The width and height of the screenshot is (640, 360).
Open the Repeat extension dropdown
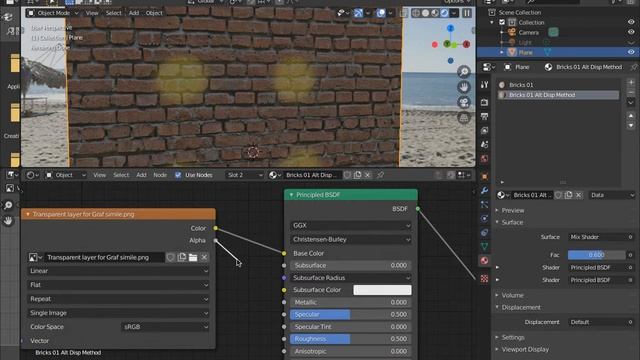(x=118, y=299)
